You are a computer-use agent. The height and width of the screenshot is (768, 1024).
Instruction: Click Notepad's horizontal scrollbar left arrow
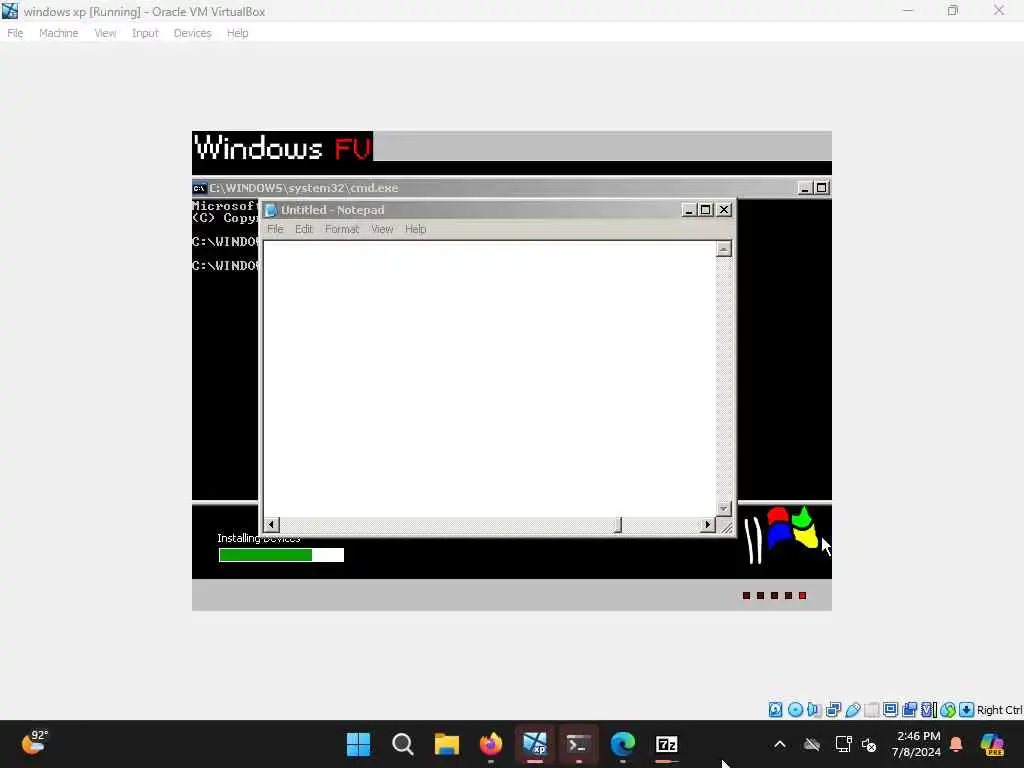271,524
